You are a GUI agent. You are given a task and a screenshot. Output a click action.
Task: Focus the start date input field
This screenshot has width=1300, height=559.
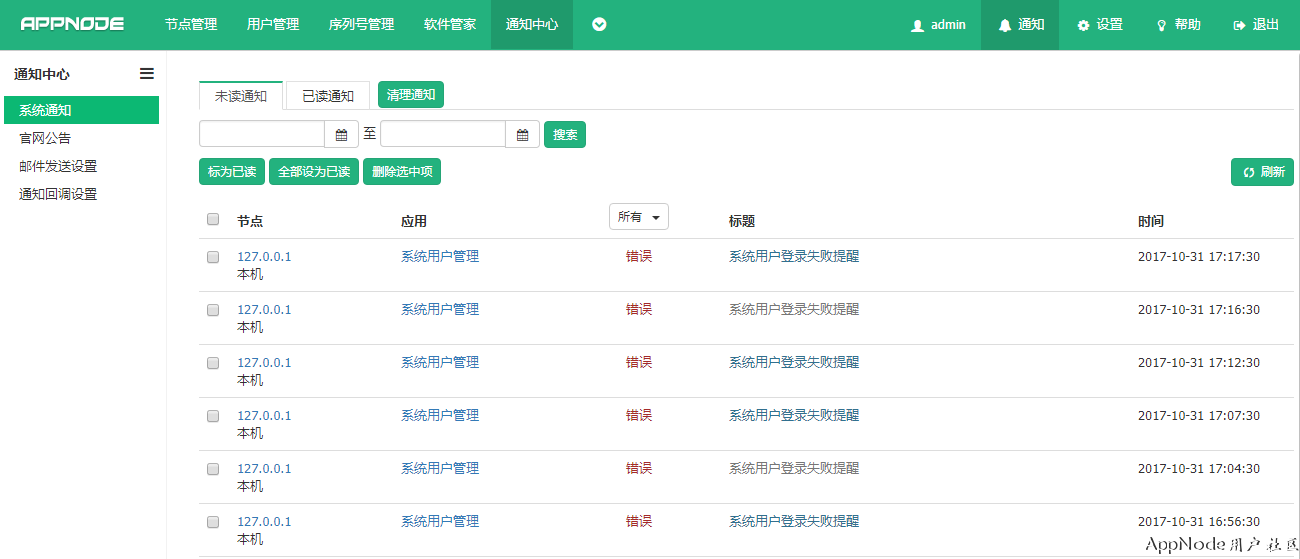262,134
